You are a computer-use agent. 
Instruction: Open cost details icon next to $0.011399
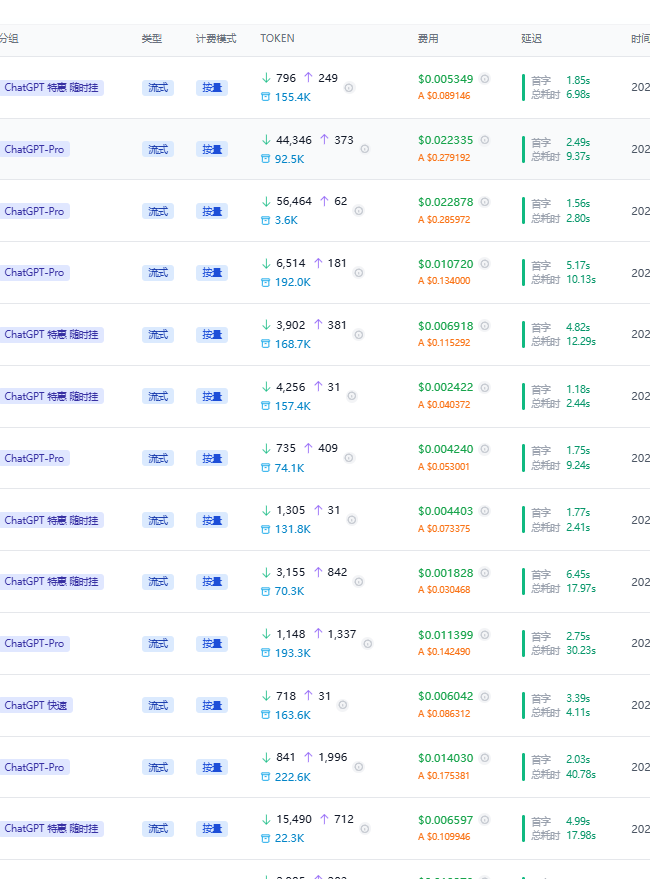click(x=485, y=635)
